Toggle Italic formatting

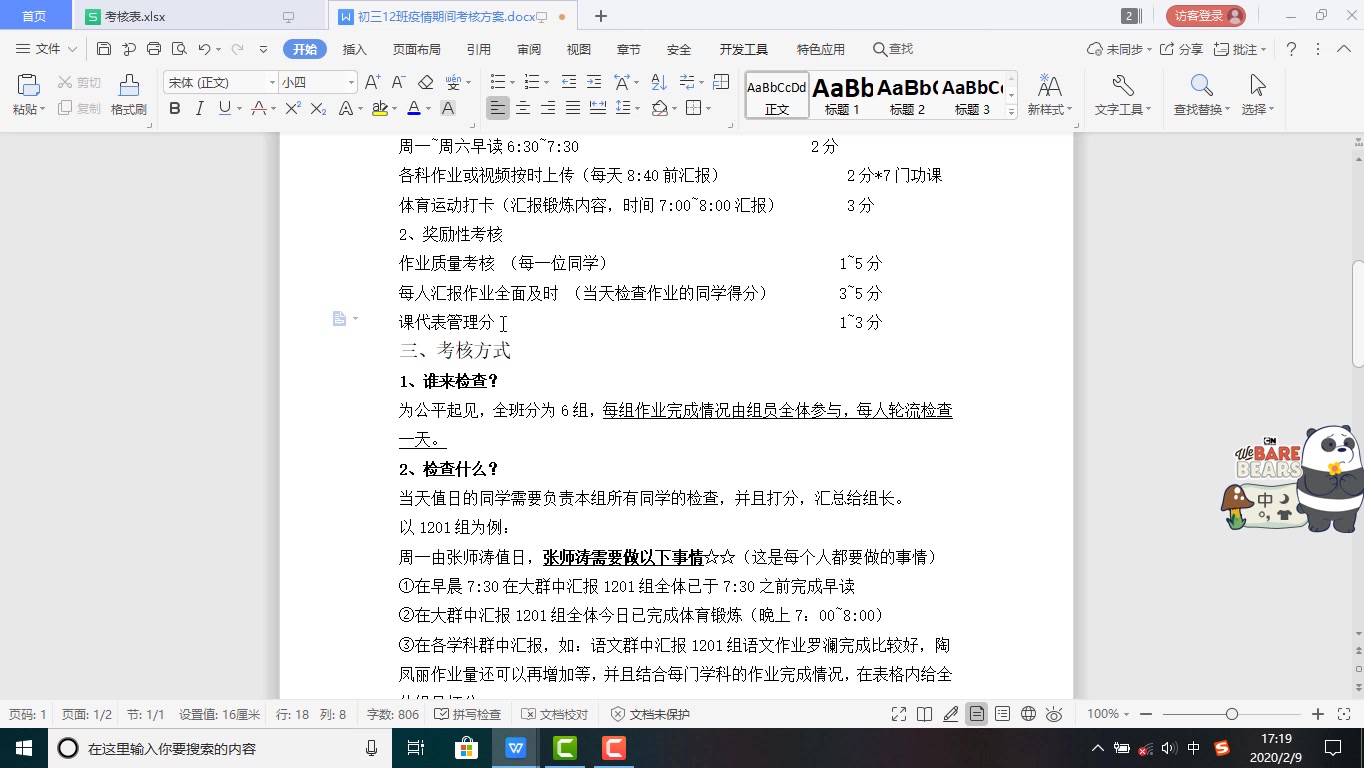click(x=199, y=108)
